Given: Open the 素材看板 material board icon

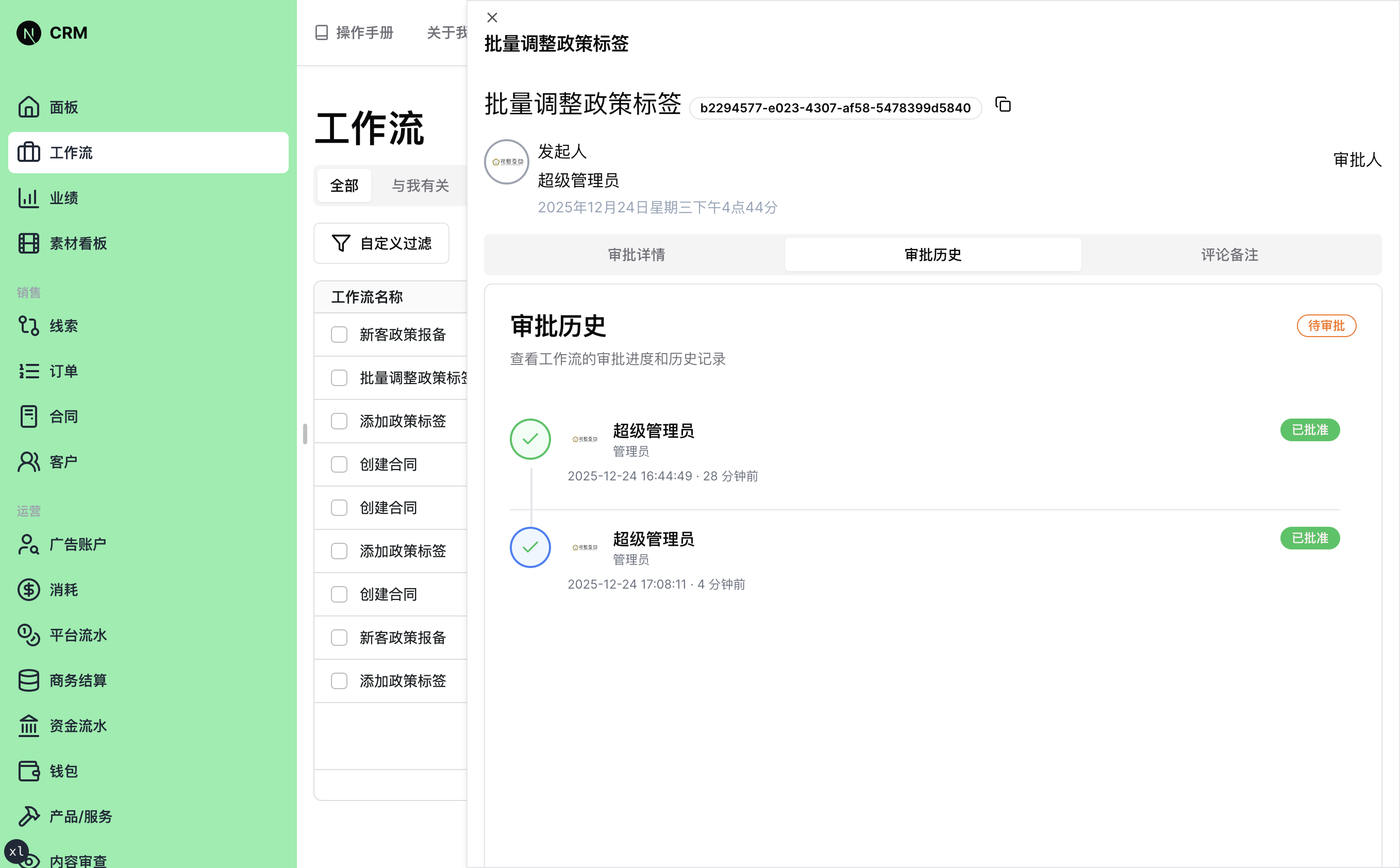Looking at the screenshot, I should click(29, 243).
